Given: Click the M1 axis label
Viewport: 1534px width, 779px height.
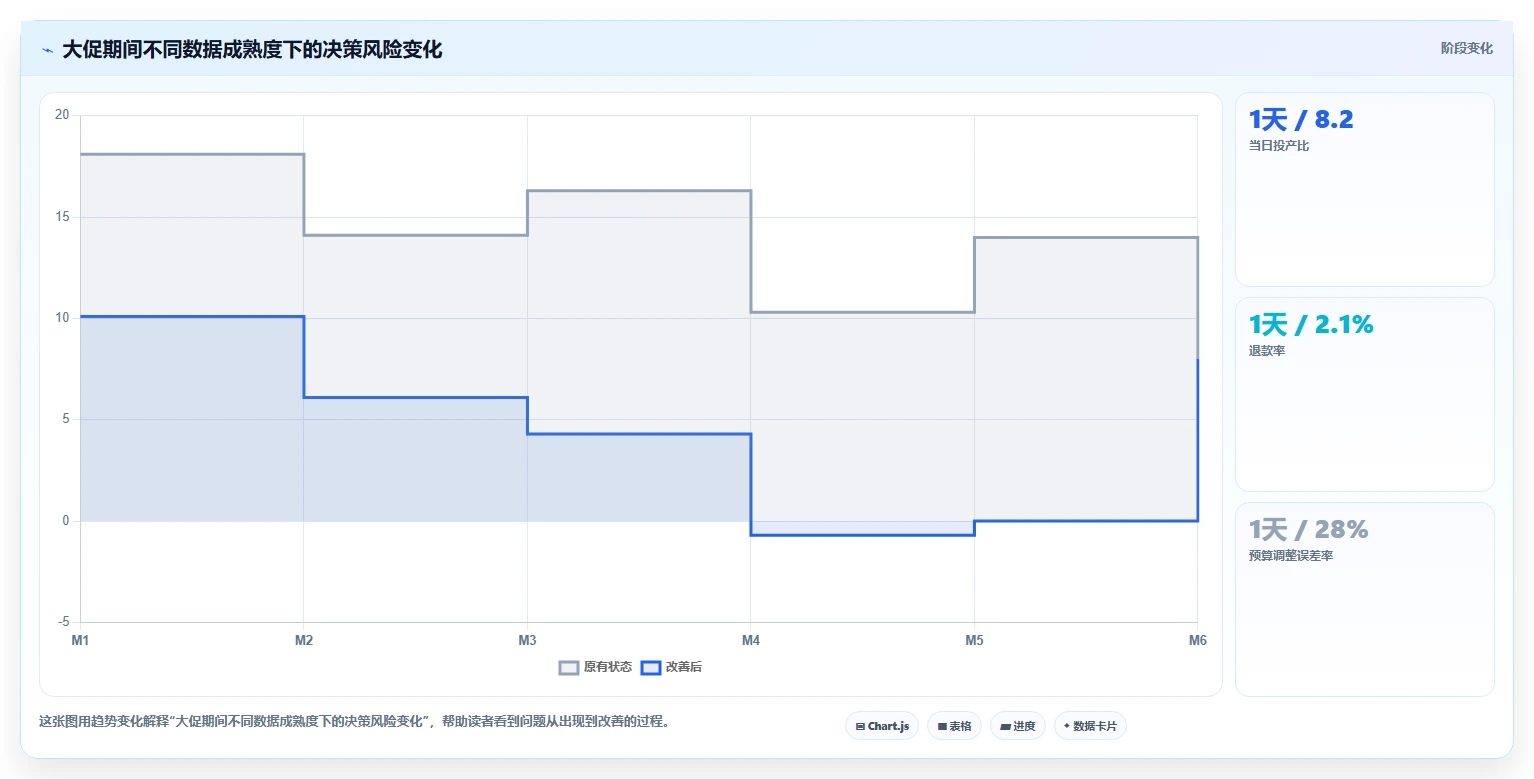Looking at the screenshot, I should click(80, 640).
